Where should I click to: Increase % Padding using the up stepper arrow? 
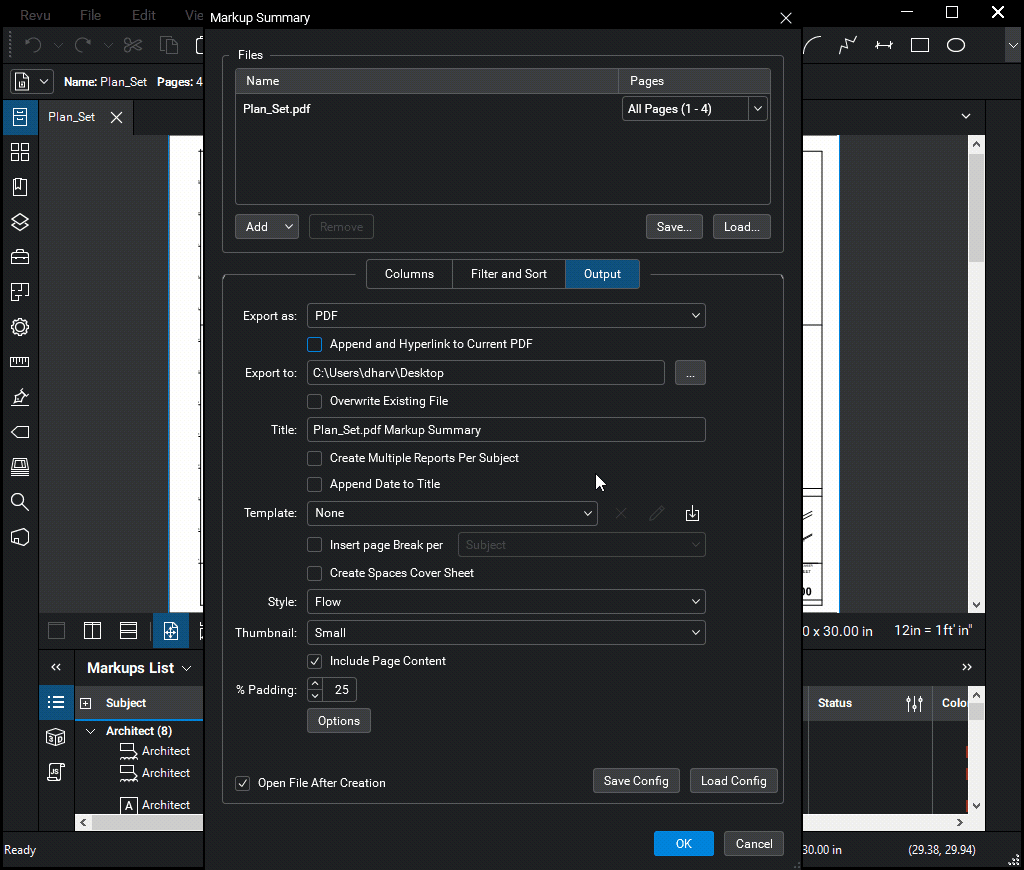coord(313,684)
